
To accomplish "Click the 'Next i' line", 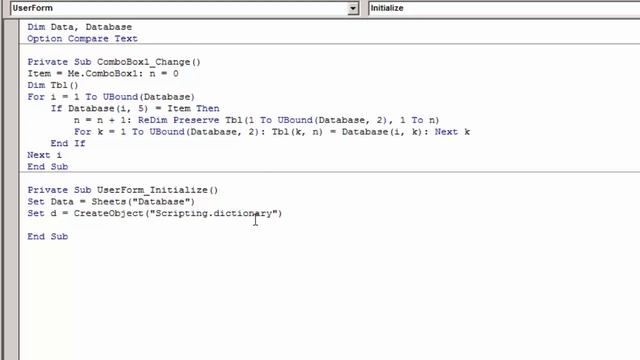I will point(44,155).
